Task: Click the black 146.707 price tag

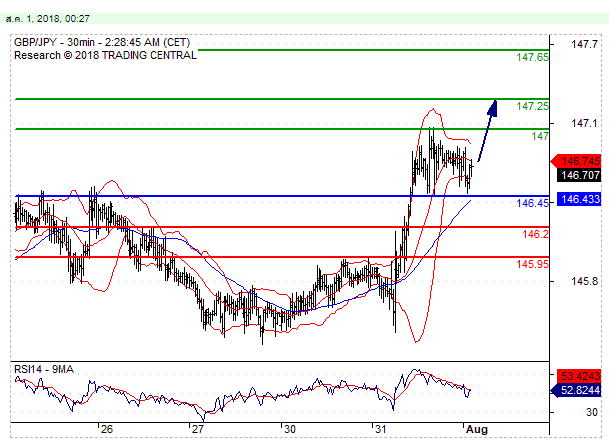Action: pyautogui.click(x=579, y=175)
